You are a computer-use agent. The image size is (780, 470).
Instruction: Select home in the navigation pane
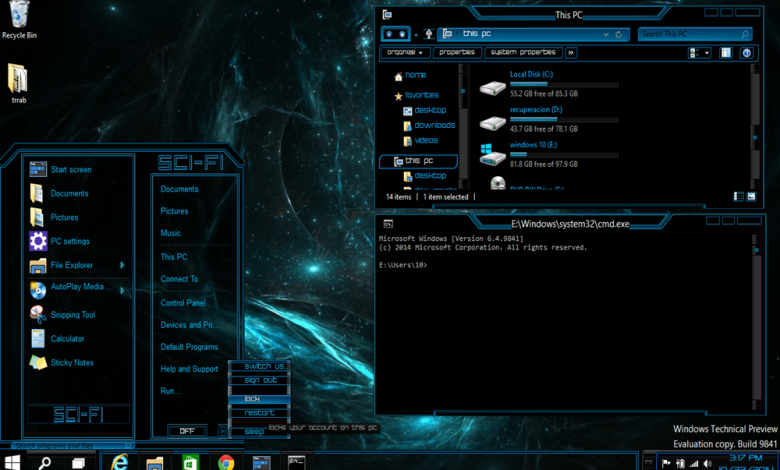[x=410, y=75]
